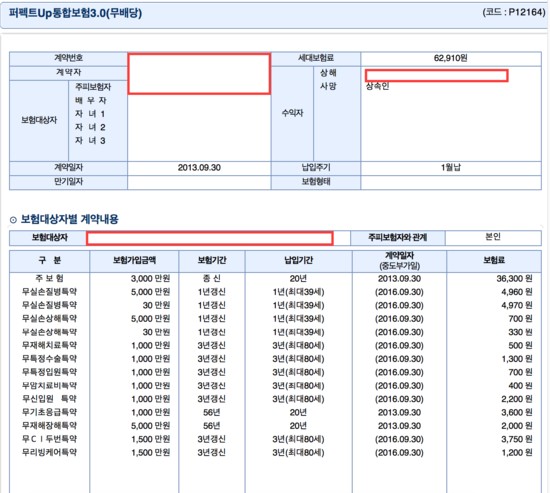Click the '무재해장해특약' premium '2,000 원'
The image size is (550, 493).
pyautogui.click(x=517, y=426)
